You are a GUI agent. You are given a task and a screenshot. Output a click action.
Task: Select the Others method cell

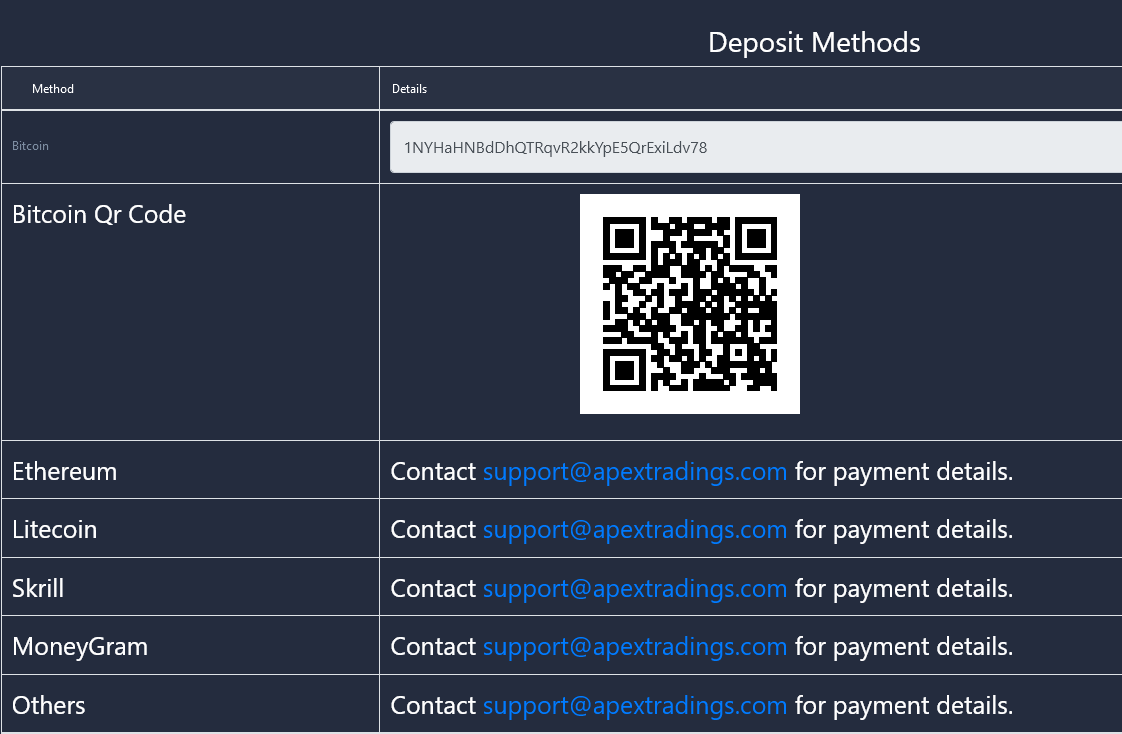190,705
